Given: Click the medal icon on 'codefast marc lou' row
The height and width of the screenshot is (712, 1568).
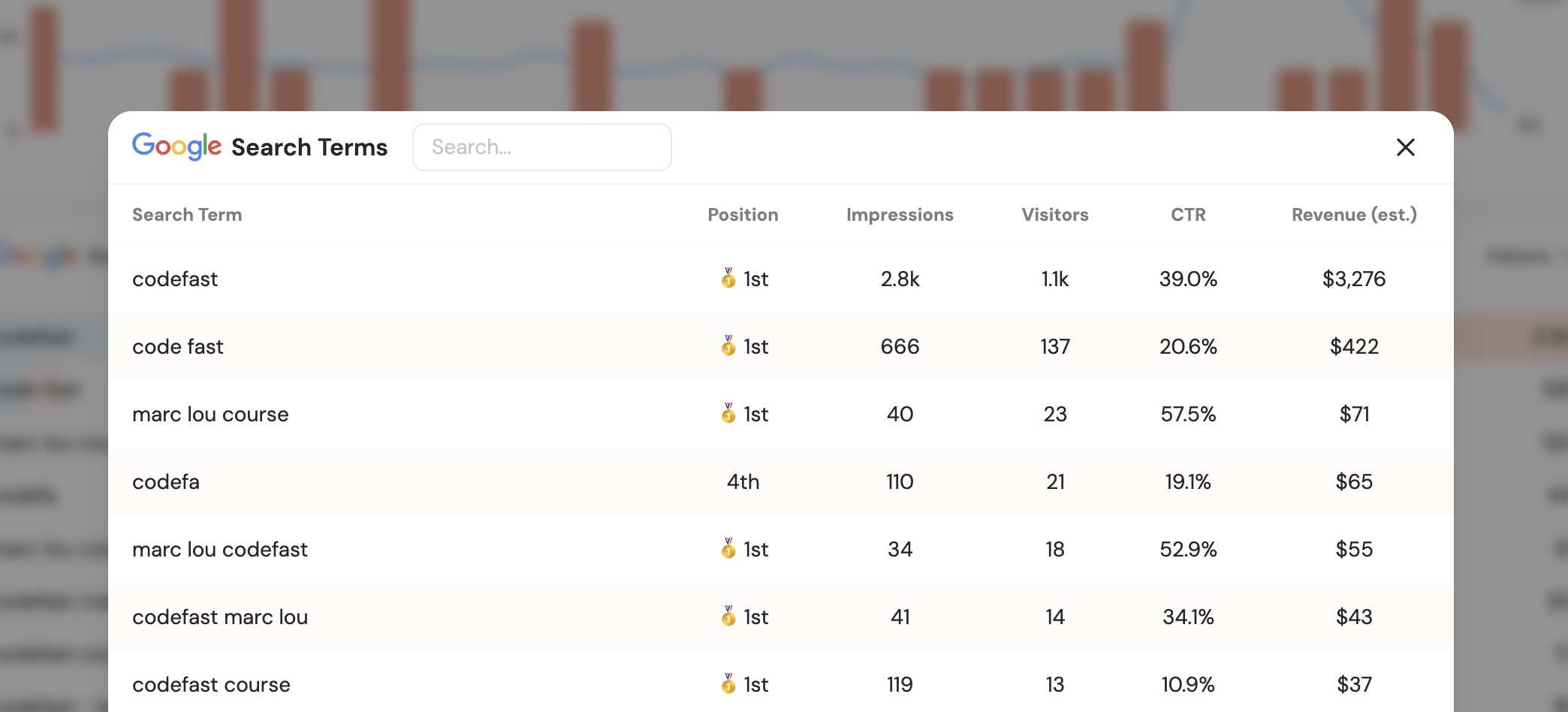Looking at the screenshot, I should (x=728, y=617).
